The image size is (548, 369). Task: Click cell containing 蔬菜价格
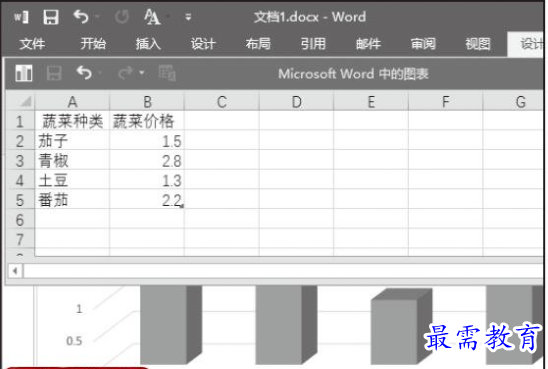(147, 121)
